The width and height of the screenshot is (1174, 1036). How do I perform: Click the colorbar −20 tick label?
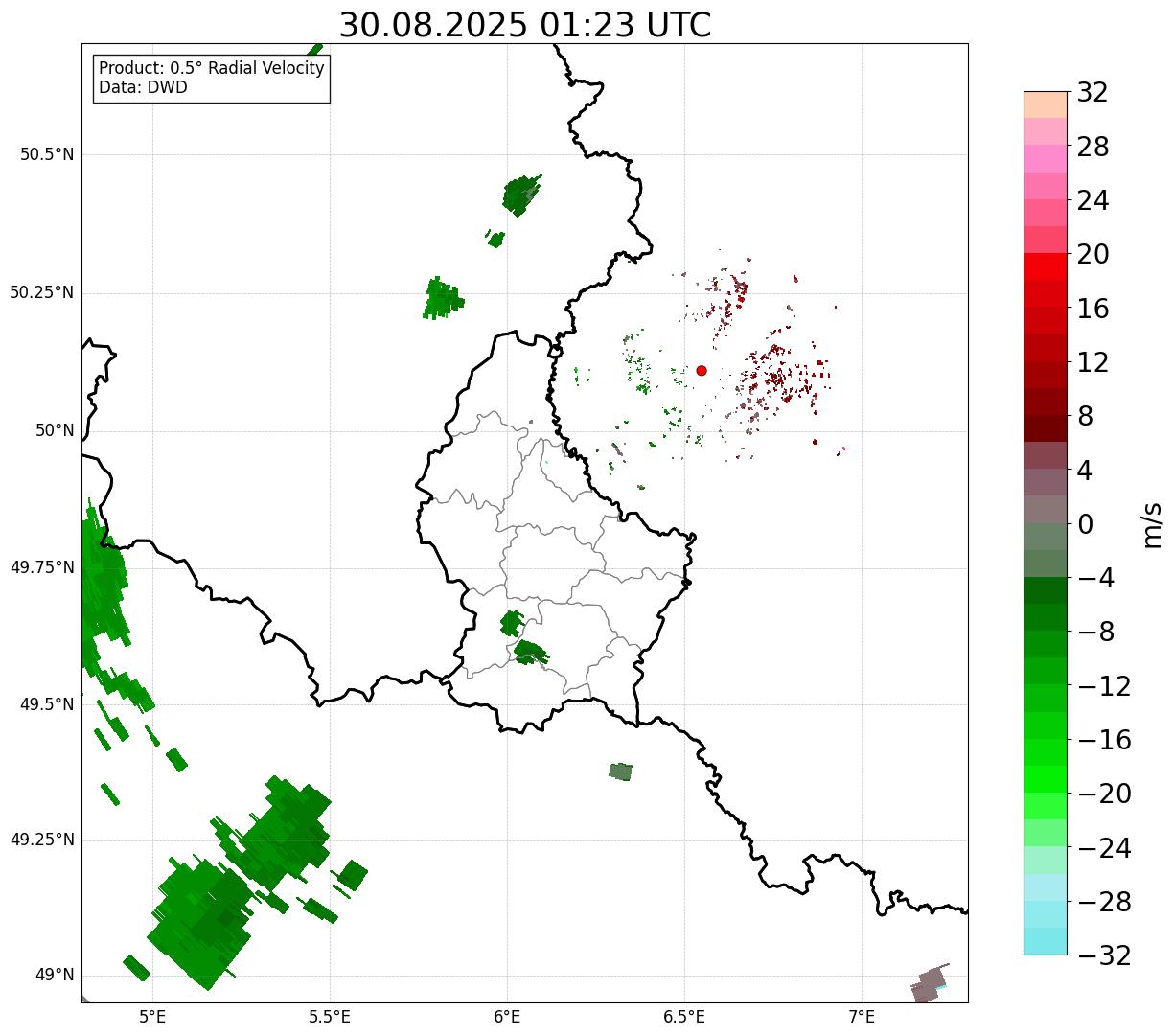coord(1104,794)
